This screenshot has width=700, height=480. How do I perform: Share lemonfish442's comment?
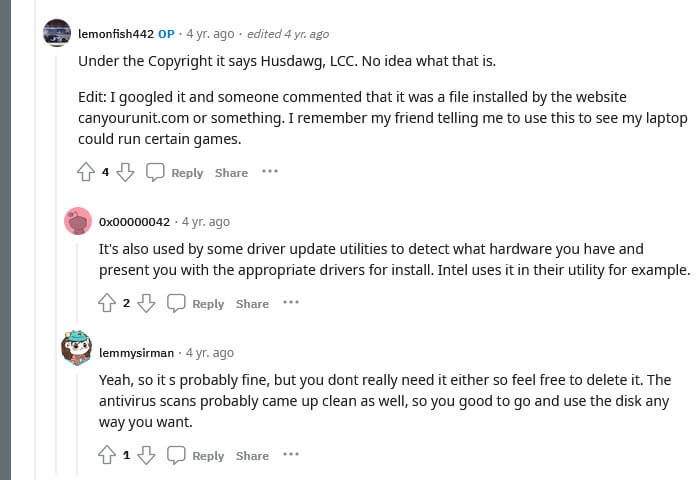point(231,173)
